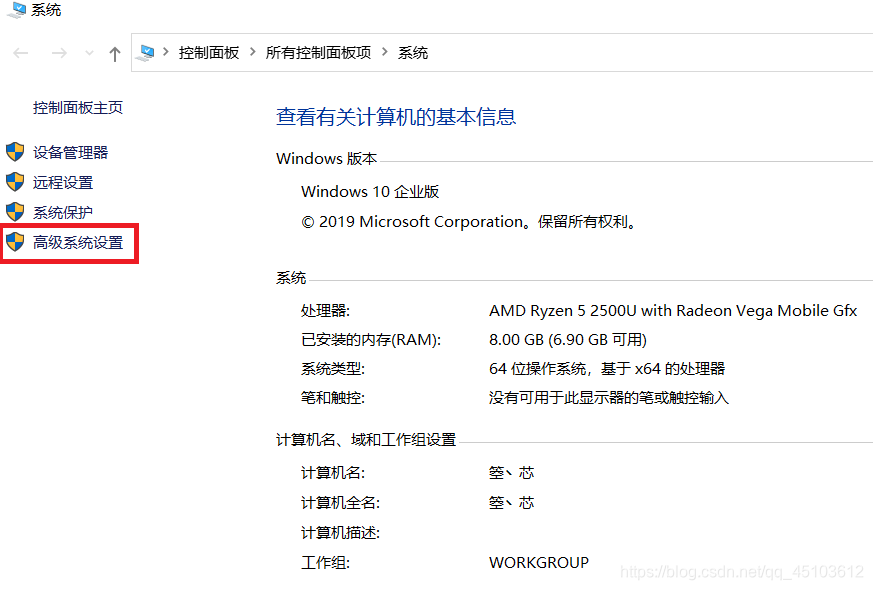This screenshot has width=873, height=590.
Task: Open the recent locations dropdown arrow
Action: (x=89, y=53)
